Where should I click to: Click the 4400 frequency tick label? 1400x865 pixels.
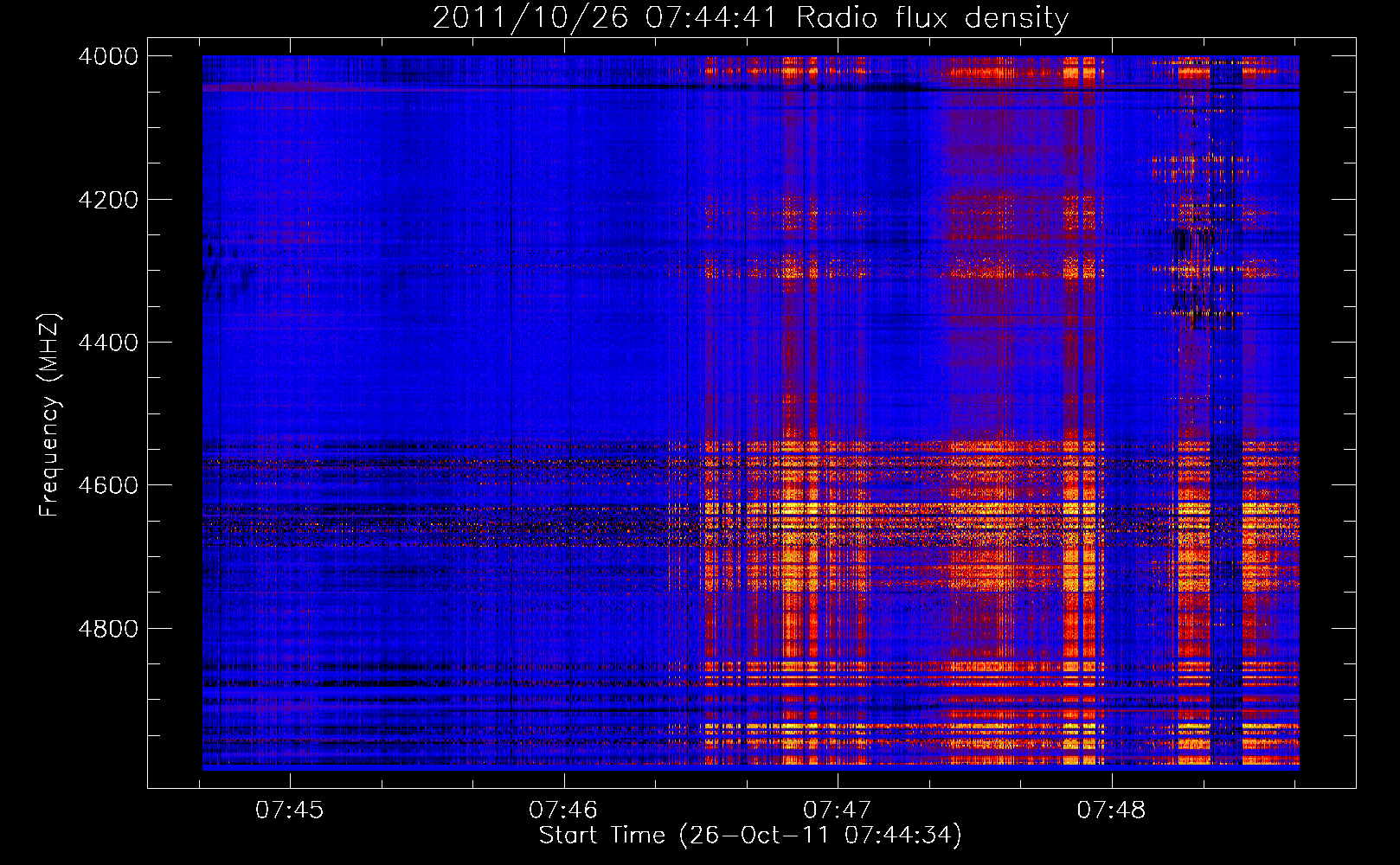point(108,343)
